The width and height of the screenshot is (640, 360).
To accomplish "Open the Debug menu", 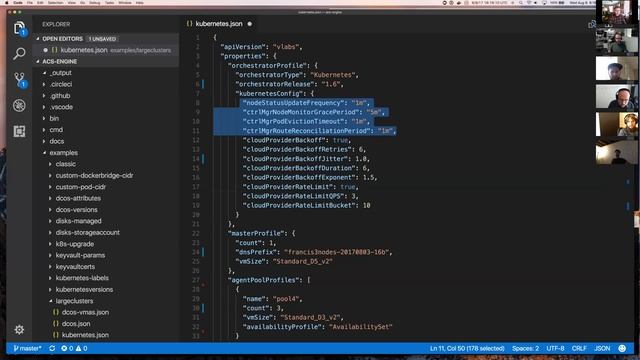I will click(94, 2).
